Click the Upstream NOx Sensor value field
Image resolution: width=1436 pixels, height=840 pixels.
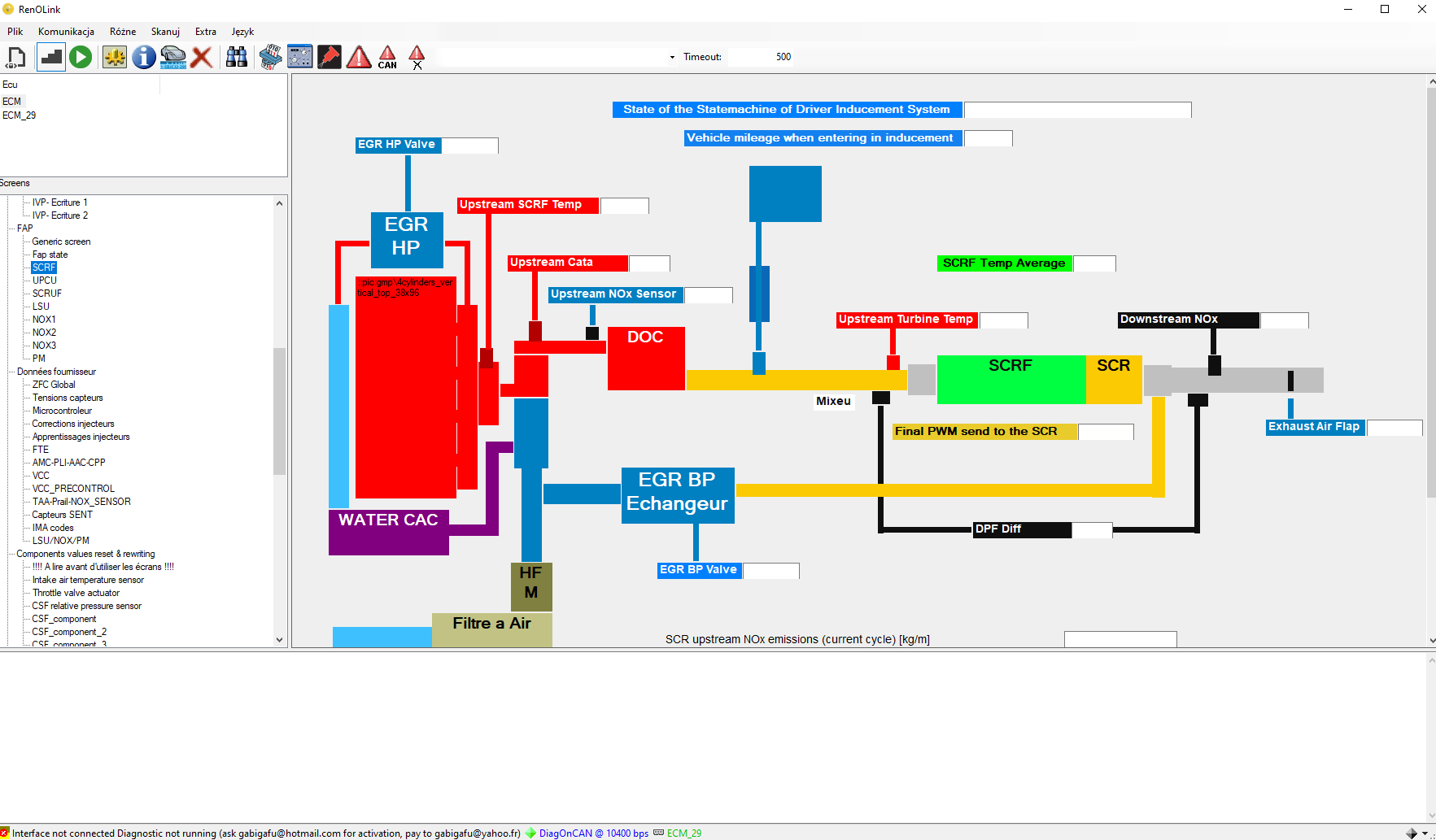click(708, 294)
